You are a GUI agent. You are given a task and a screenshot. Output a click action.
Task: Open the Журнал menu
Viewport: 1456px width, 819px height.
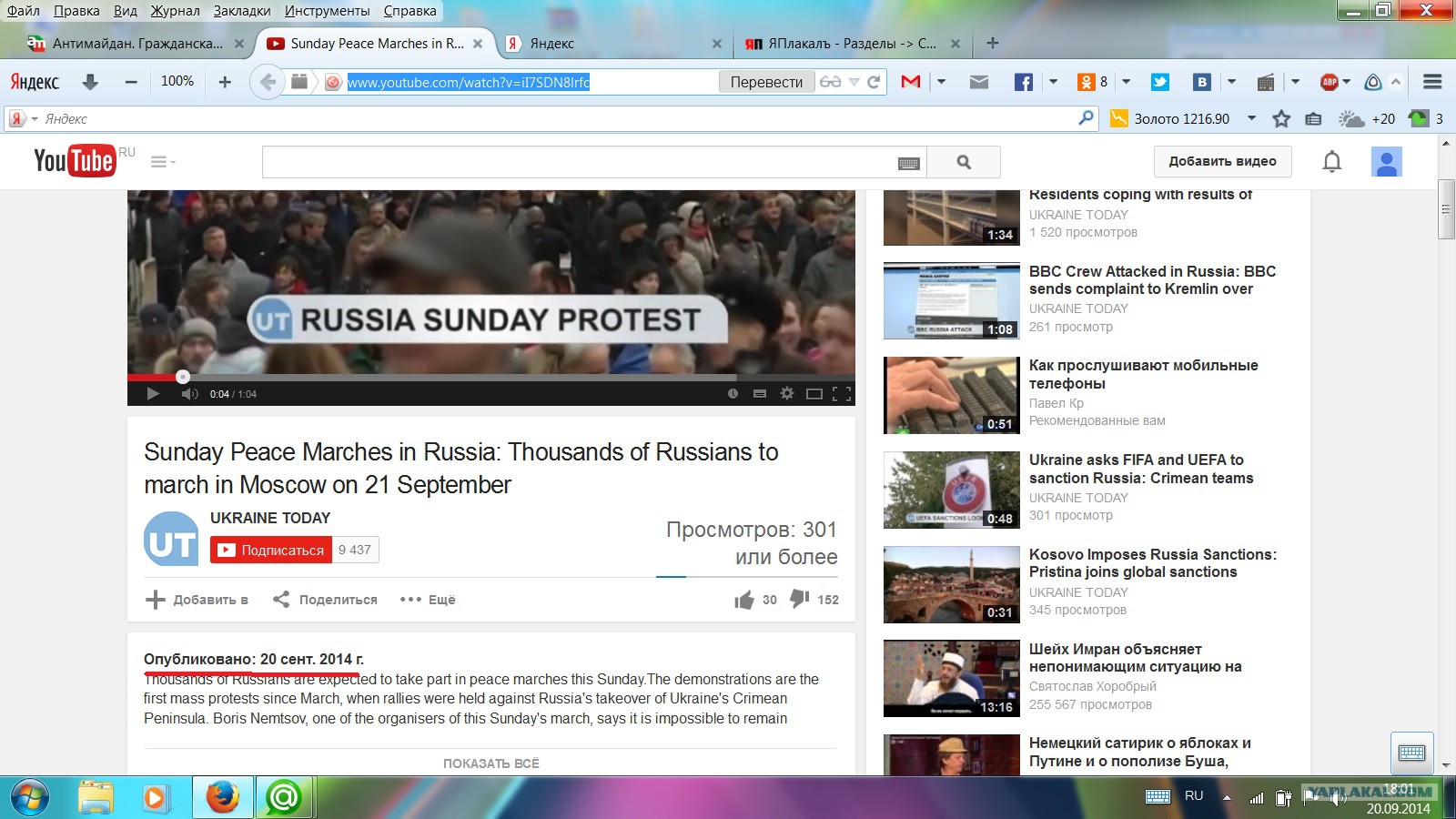176,11
